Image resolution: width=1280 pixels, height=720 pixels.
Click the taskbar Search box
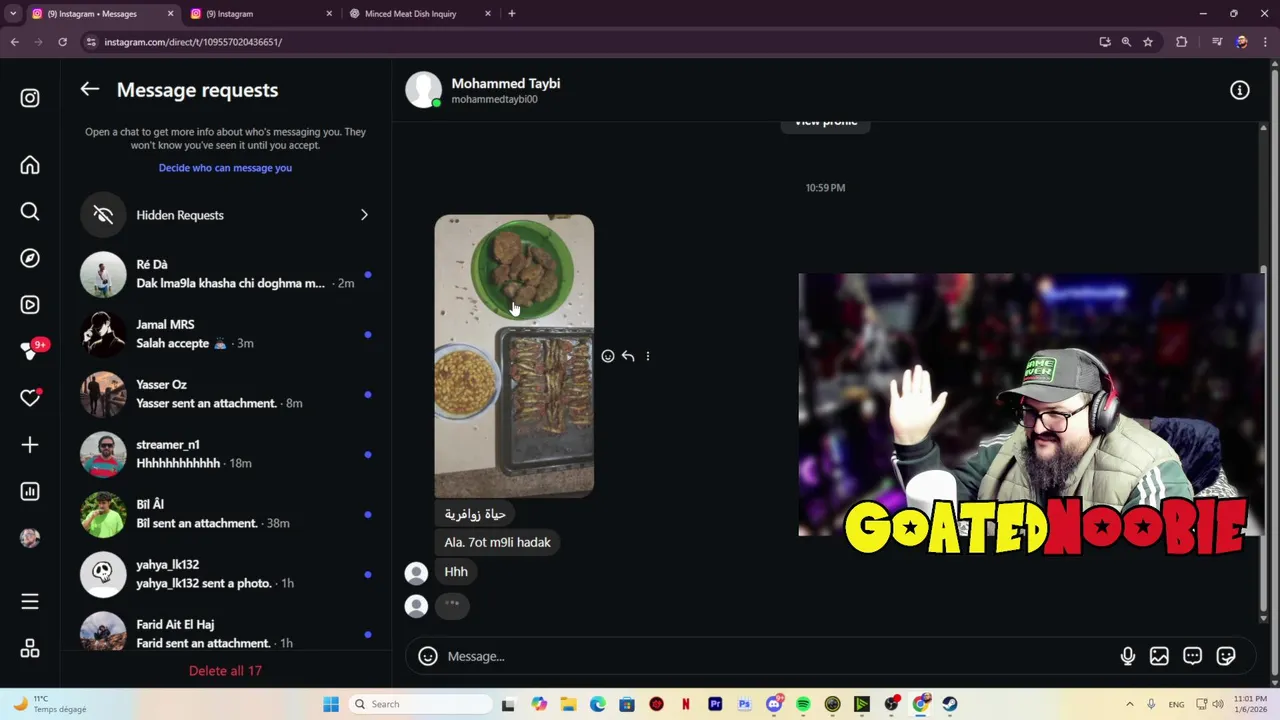tap(418, 704)
